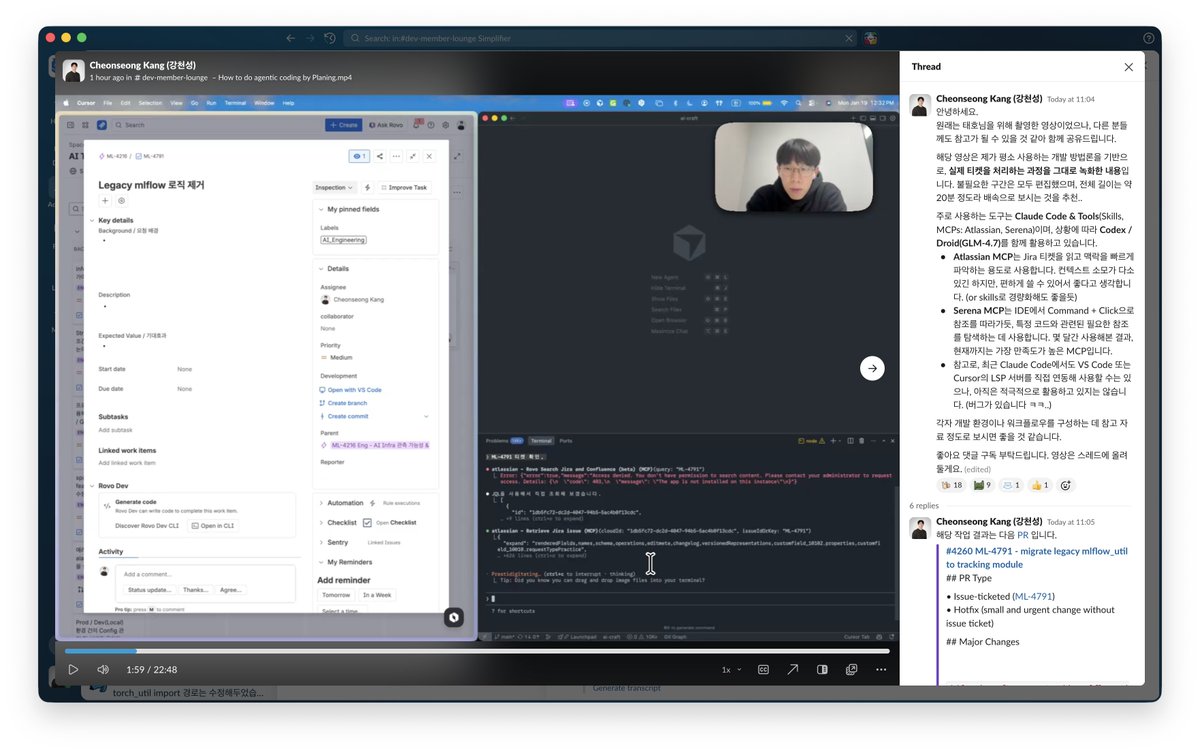Click the 6 replies label
Viewport: 1200px width, 753px height.
pyautogui.click(x=923, y=506)
